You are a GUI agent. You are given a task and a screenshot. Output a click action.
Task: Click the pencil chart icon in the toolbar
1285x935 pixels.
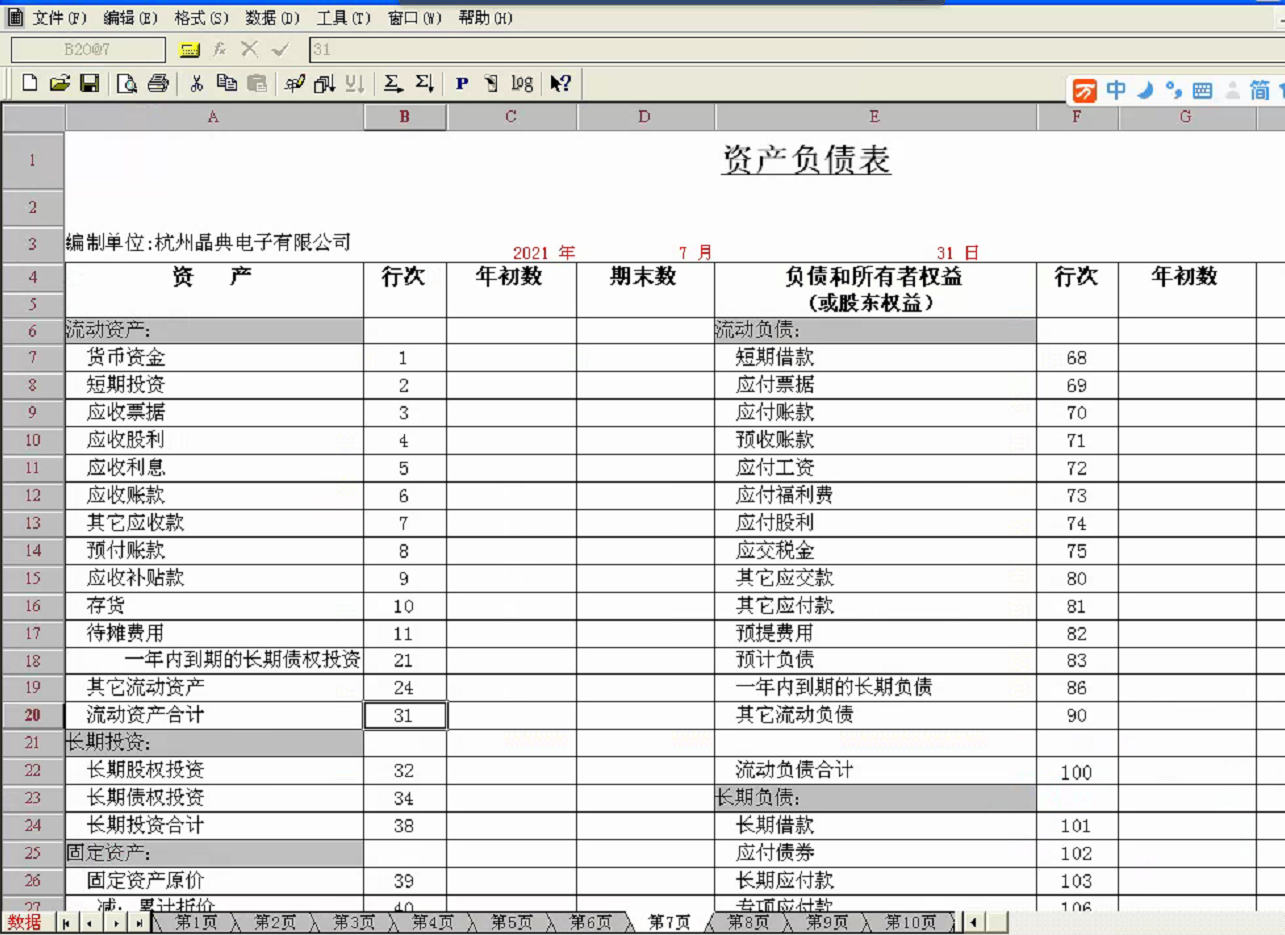[x=295, y=84]
